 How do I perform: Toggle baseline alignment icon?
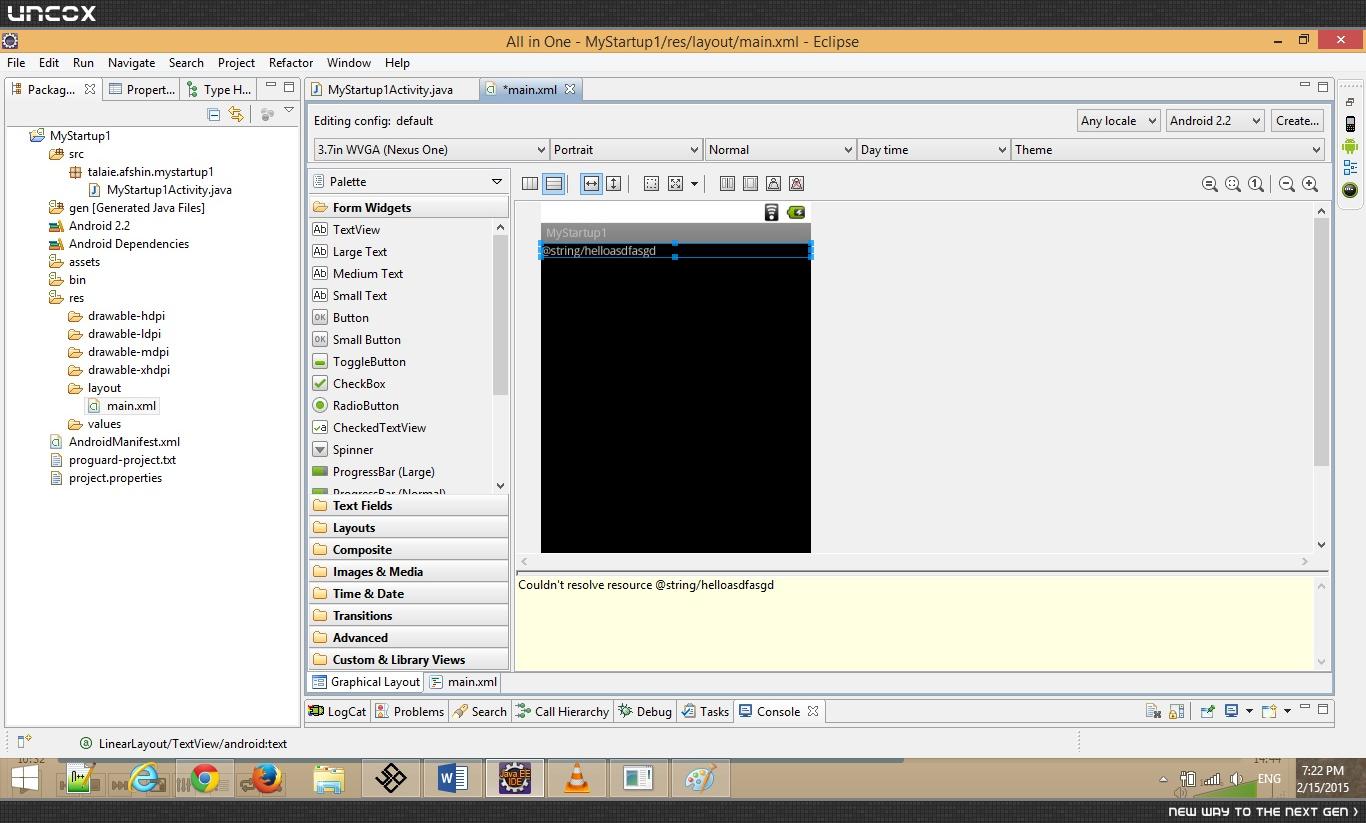pos(773,184)
